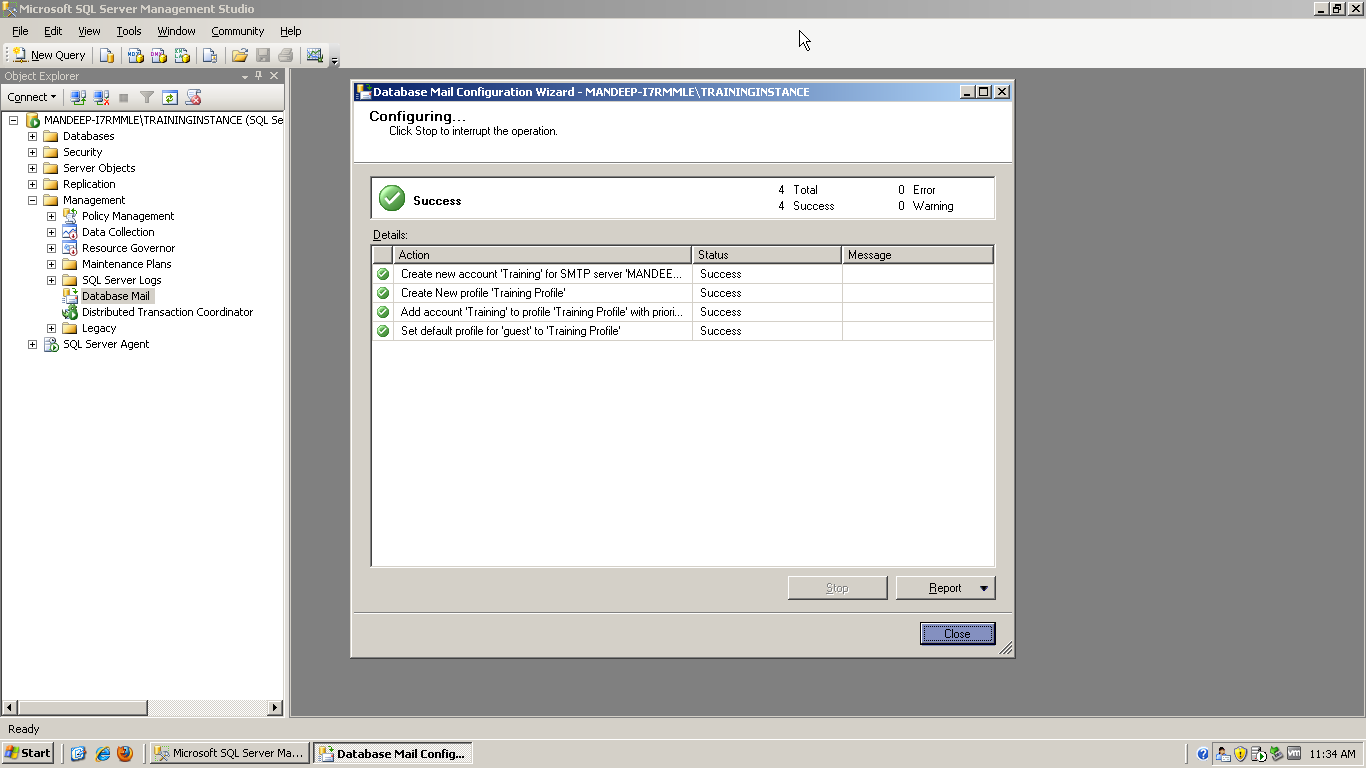Open the Window menu
Image resolution: width=1366 pixels, height=768 pixels.
tap(176, 31)
